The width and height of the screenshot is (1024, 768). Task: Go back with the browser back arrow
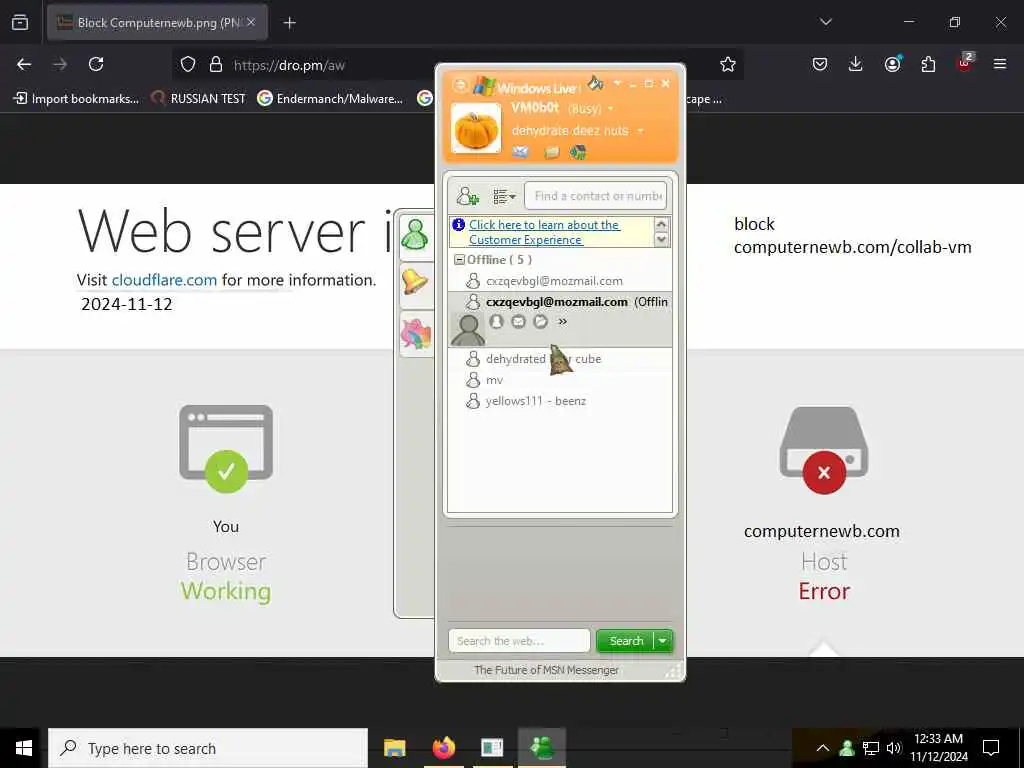24,64
